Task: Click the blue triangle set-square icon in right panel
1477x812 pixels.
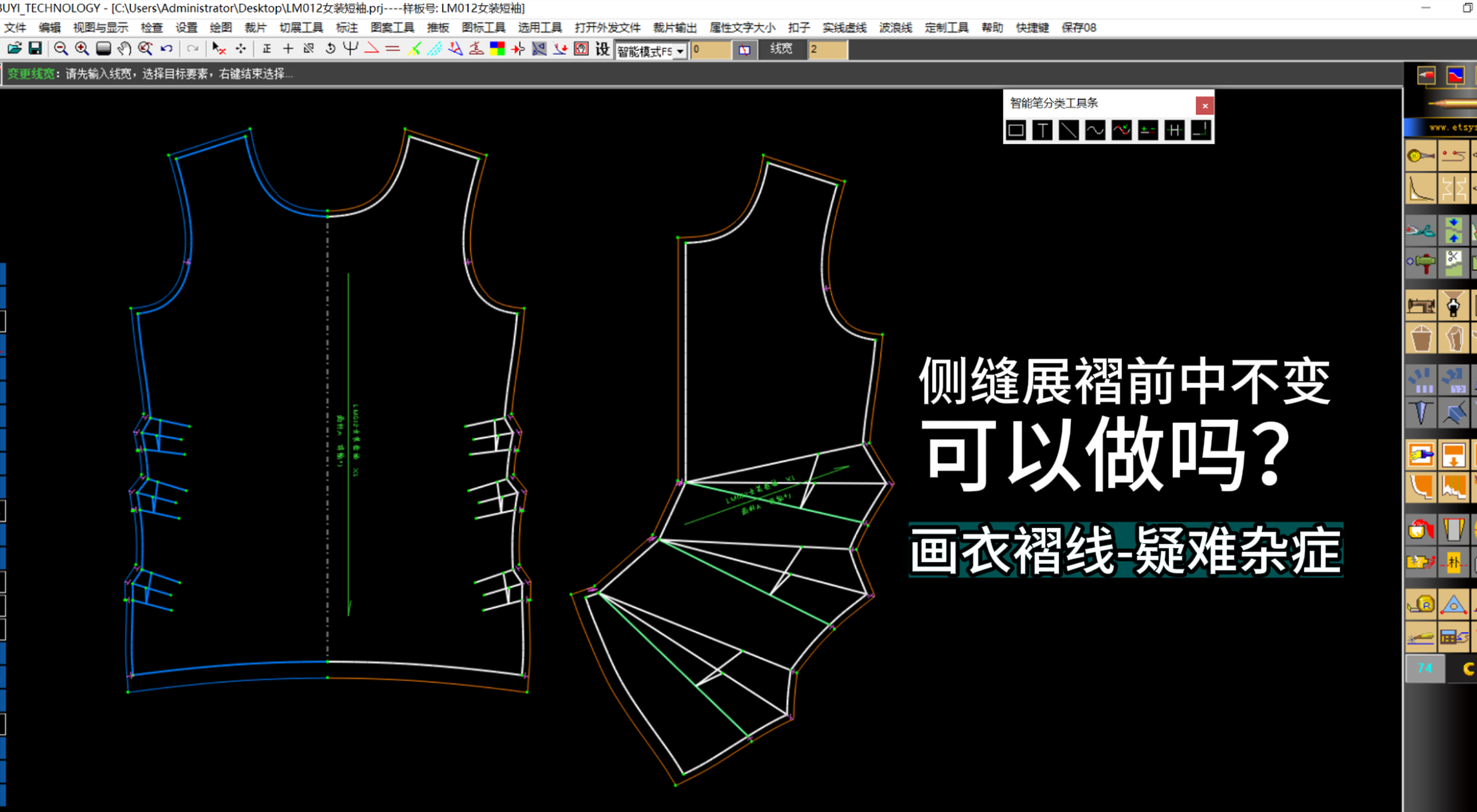Action: pyautogui.click(x=1453, y=605)
